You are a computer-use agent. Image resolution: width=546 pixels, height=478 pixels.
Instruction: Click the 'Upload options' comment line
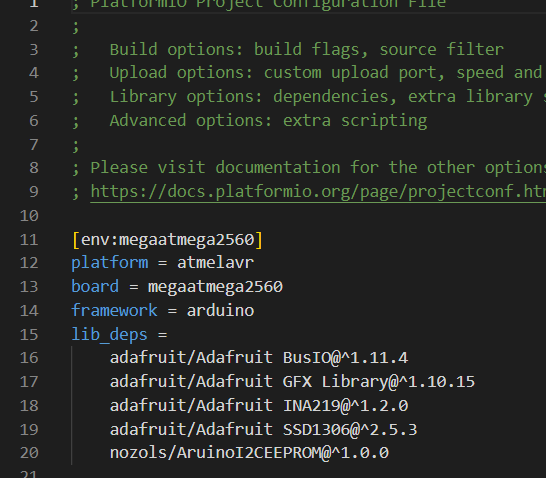(x=307, y=73)
